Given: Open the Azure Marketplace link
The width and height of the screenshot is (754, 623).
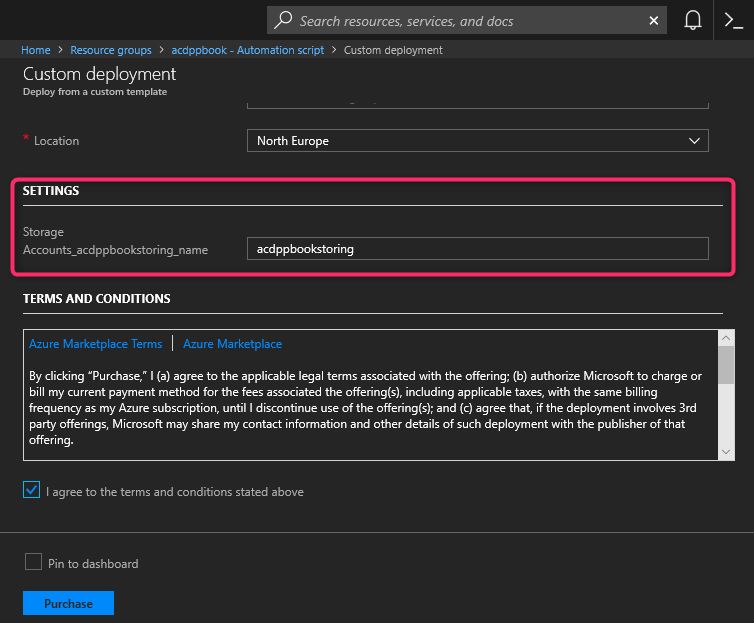Looking at the screenshot, I should (x=232, y=344).
